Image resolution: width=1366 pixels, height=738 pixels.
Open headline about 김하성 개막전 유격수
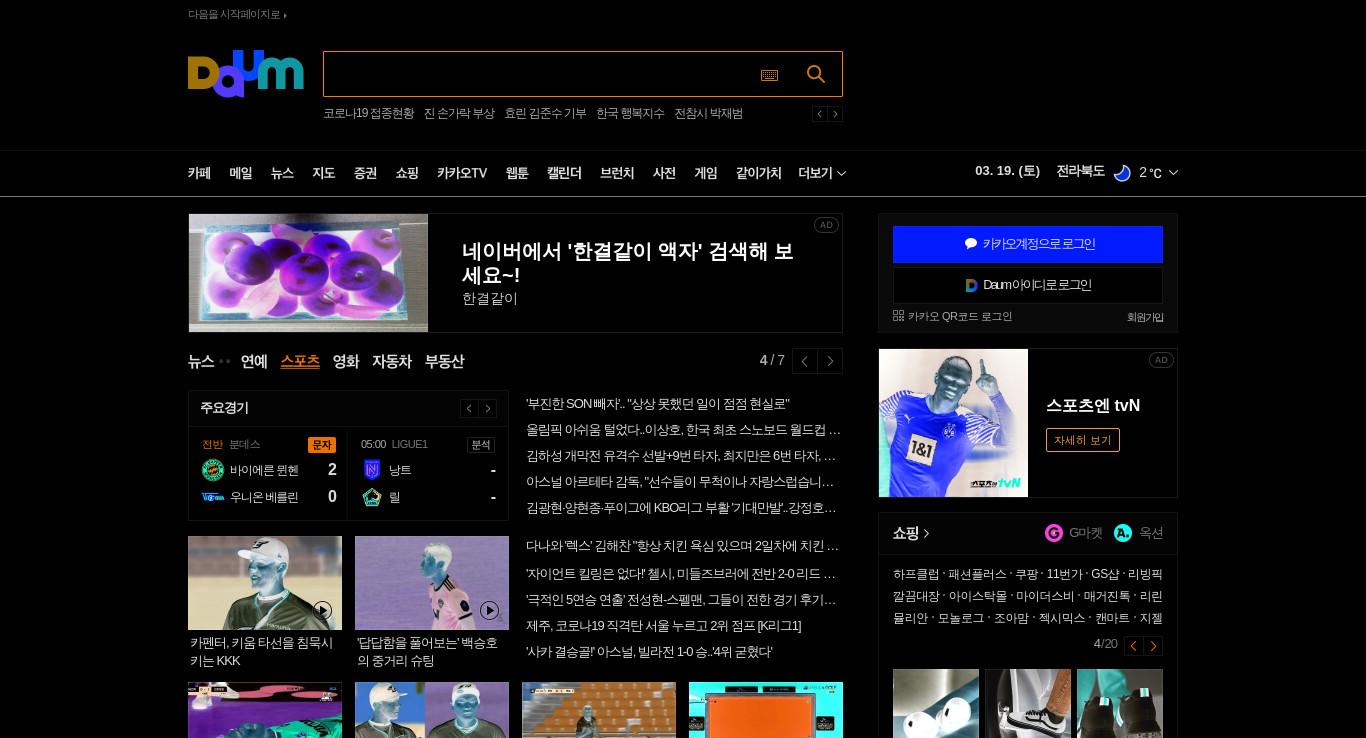pyautogui.click(x=682, y=456)
